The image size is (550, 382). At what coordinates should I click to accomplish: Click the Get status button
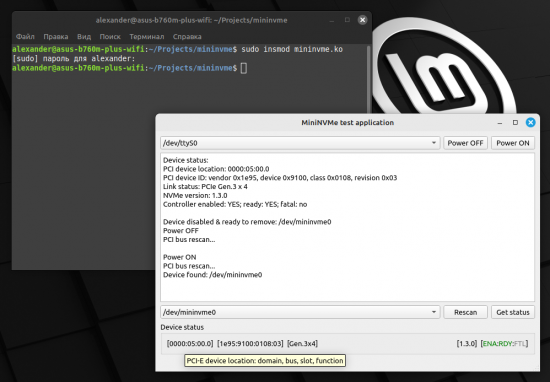point(512,312)
